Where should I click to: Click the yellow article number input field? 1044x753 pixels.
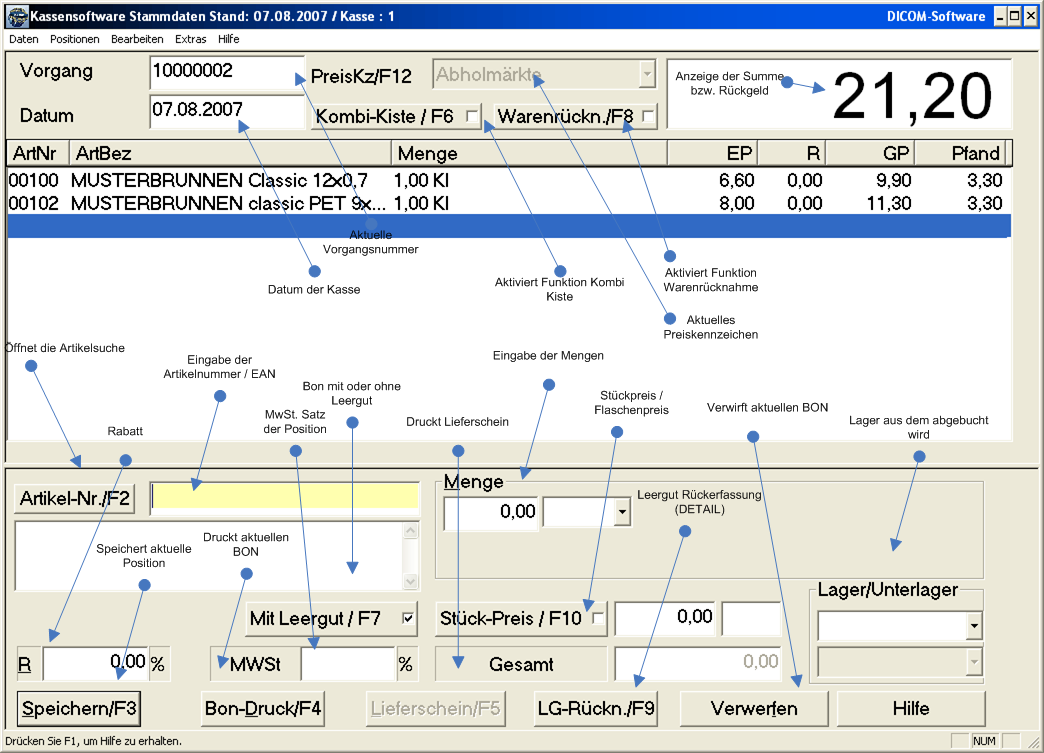284,497
